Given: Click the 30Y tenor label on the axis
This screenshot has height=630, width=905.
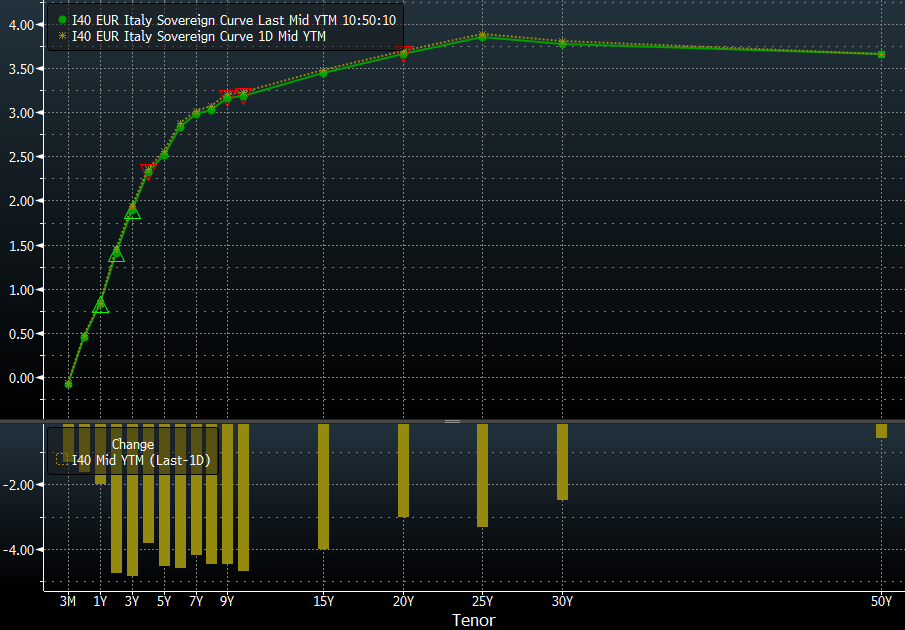Looking at the screenshot, I should 562,601.
